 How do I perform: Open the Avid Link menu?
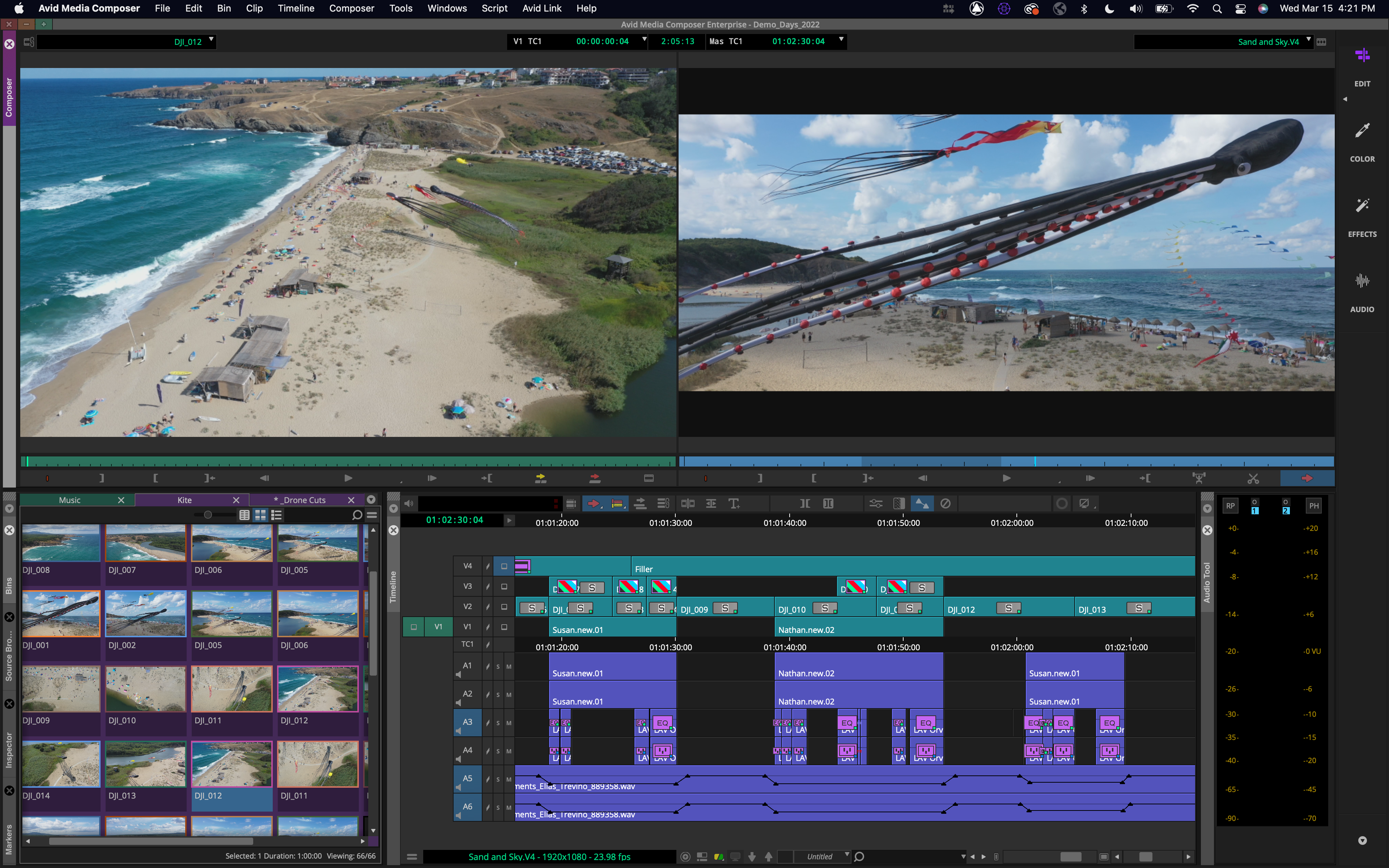coord(541,8)
